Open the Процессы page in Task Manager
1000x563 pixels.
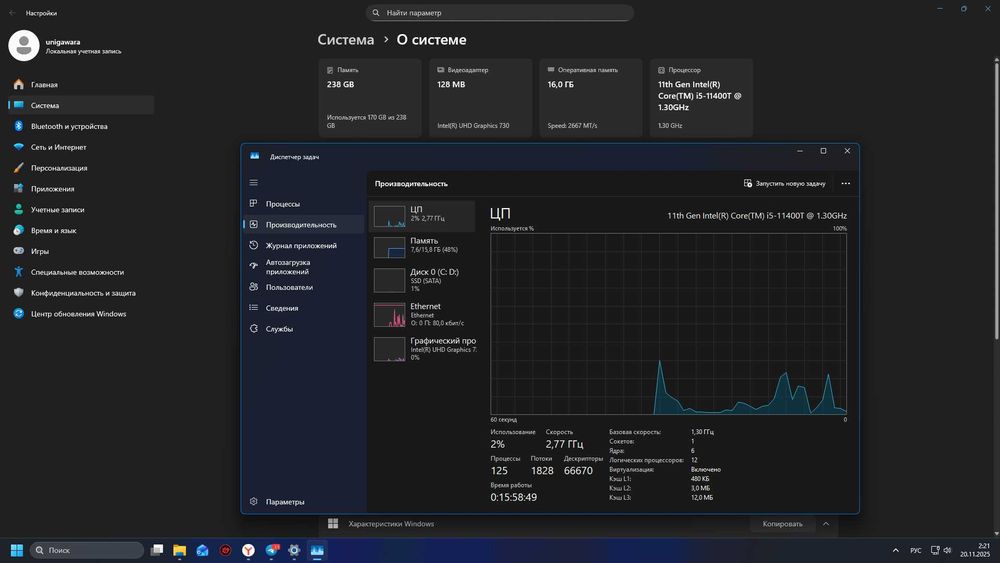pos(302,204)
